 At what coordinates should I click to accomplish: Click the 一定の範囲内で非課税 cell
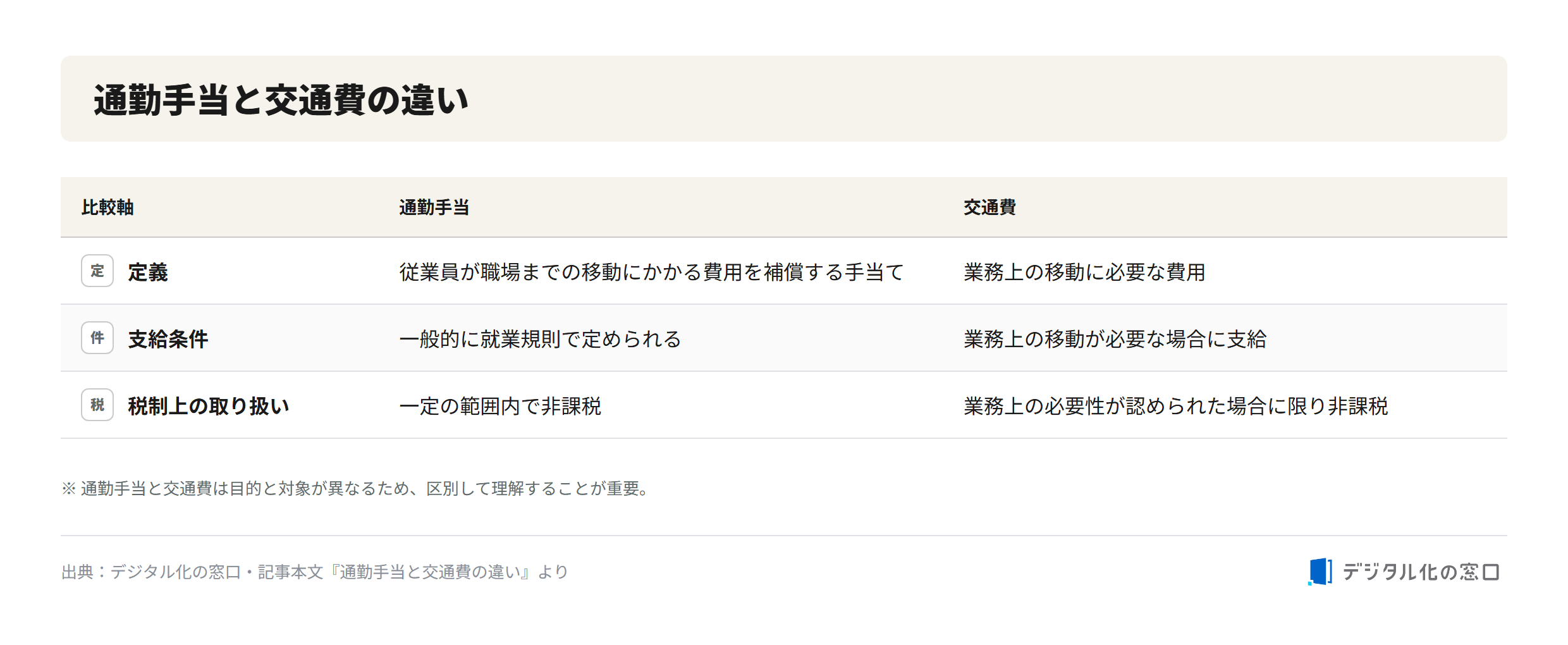pyautogui.click(x=500, y=406)
